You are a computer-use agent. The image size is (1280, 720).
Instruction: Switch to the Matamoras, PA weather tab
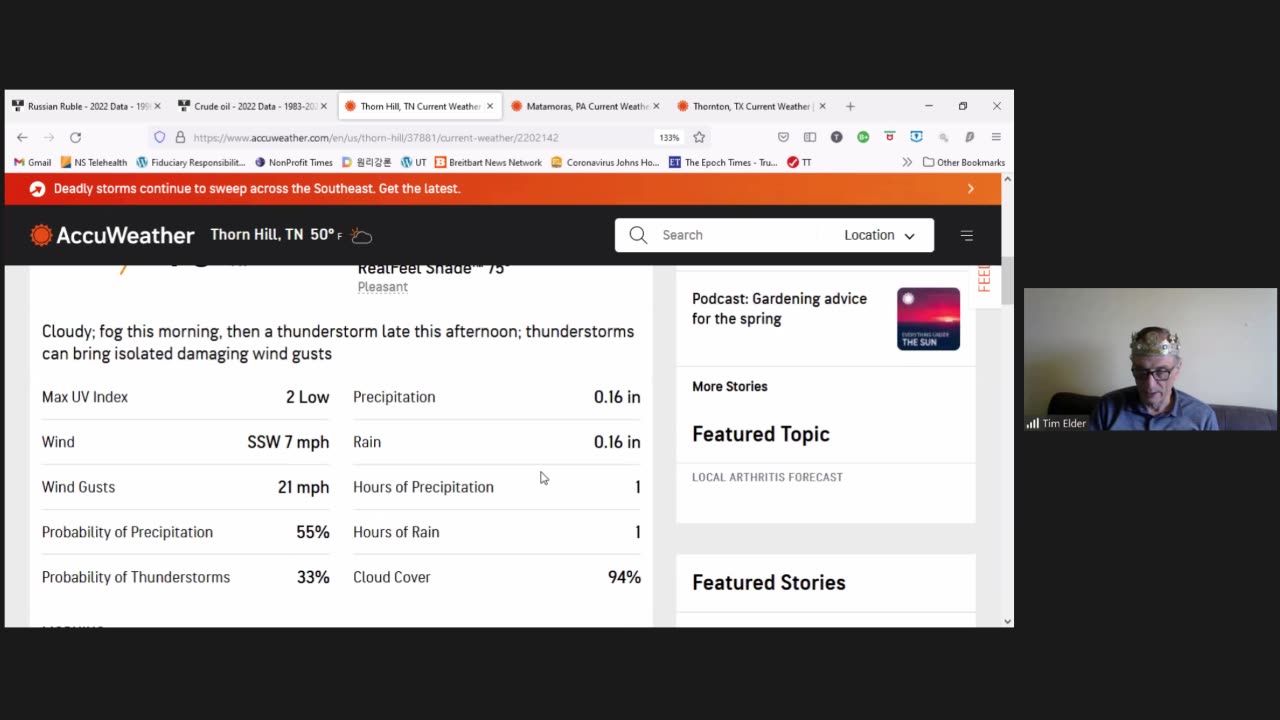click(x=586, y=106)
